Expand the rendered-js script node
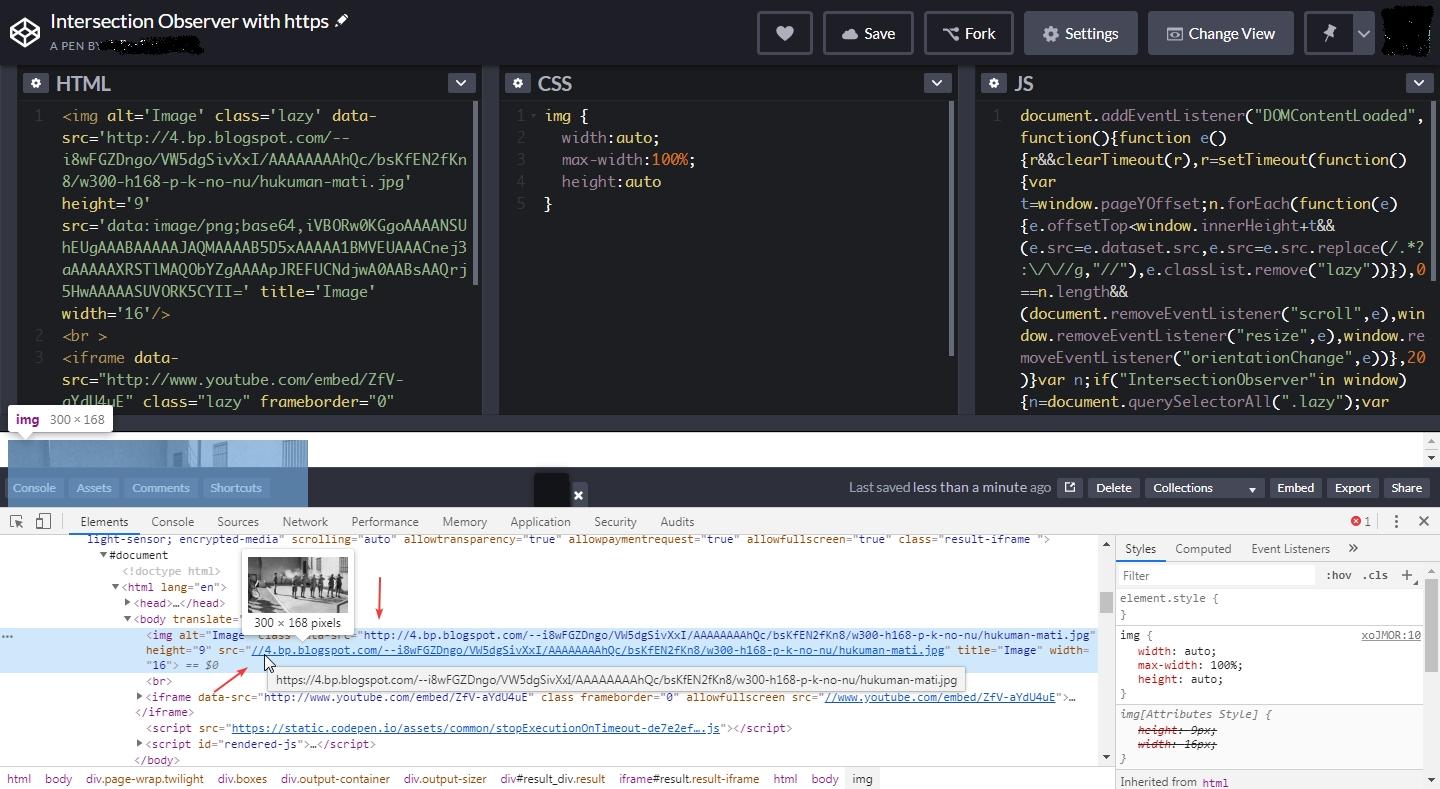This screenshot has height=789, width=1440. pyautogui.click(x=139, y=744)
